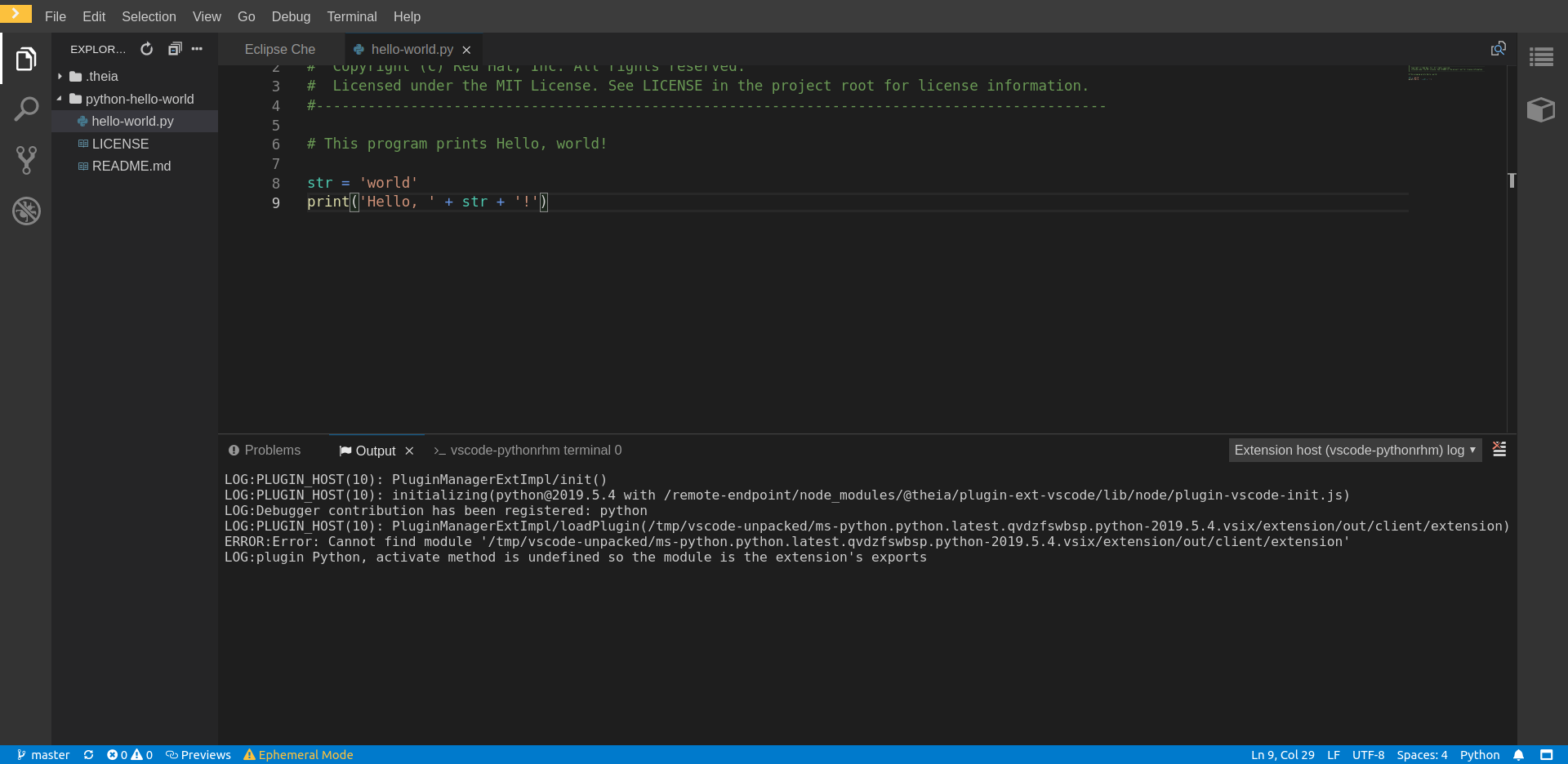
Task: Collapse the python-hello-world folder
Action: coord(58,99)
